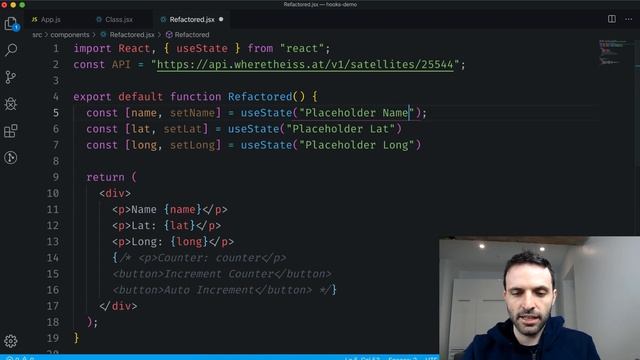Open the Source Control view icon
The image size is (640, 360).
coord(11,77)
